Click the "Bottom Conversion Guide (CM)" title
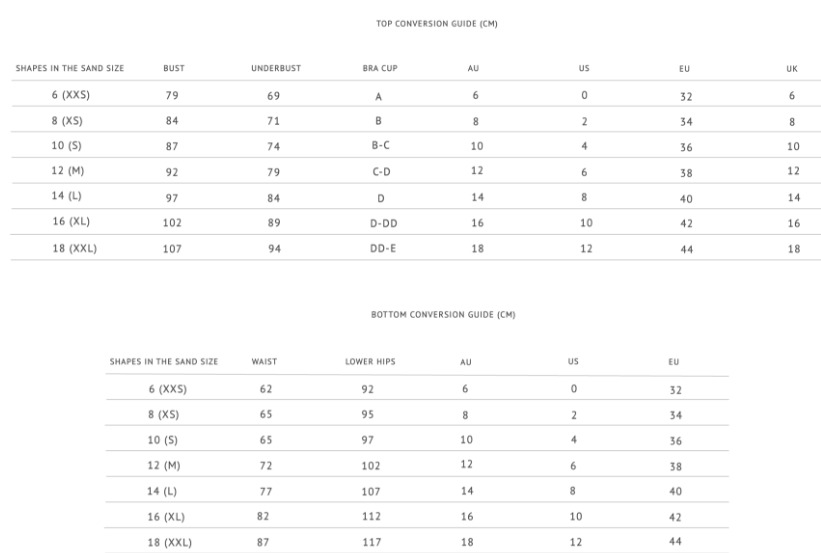 [442, 314]
